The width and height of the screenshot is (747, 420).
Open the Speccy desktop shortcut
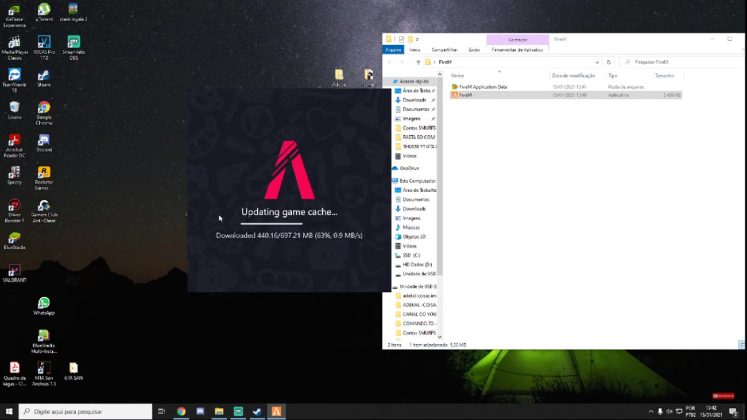[14, 175]
